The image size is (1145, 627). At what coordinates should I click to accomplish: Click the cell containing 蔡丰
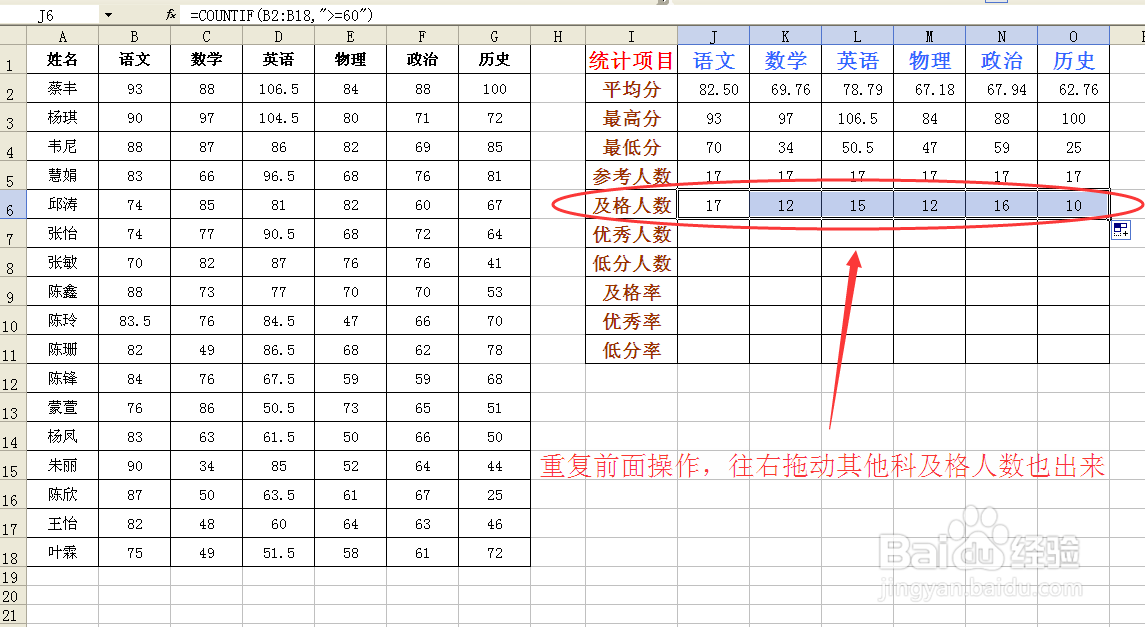[62, 90]
